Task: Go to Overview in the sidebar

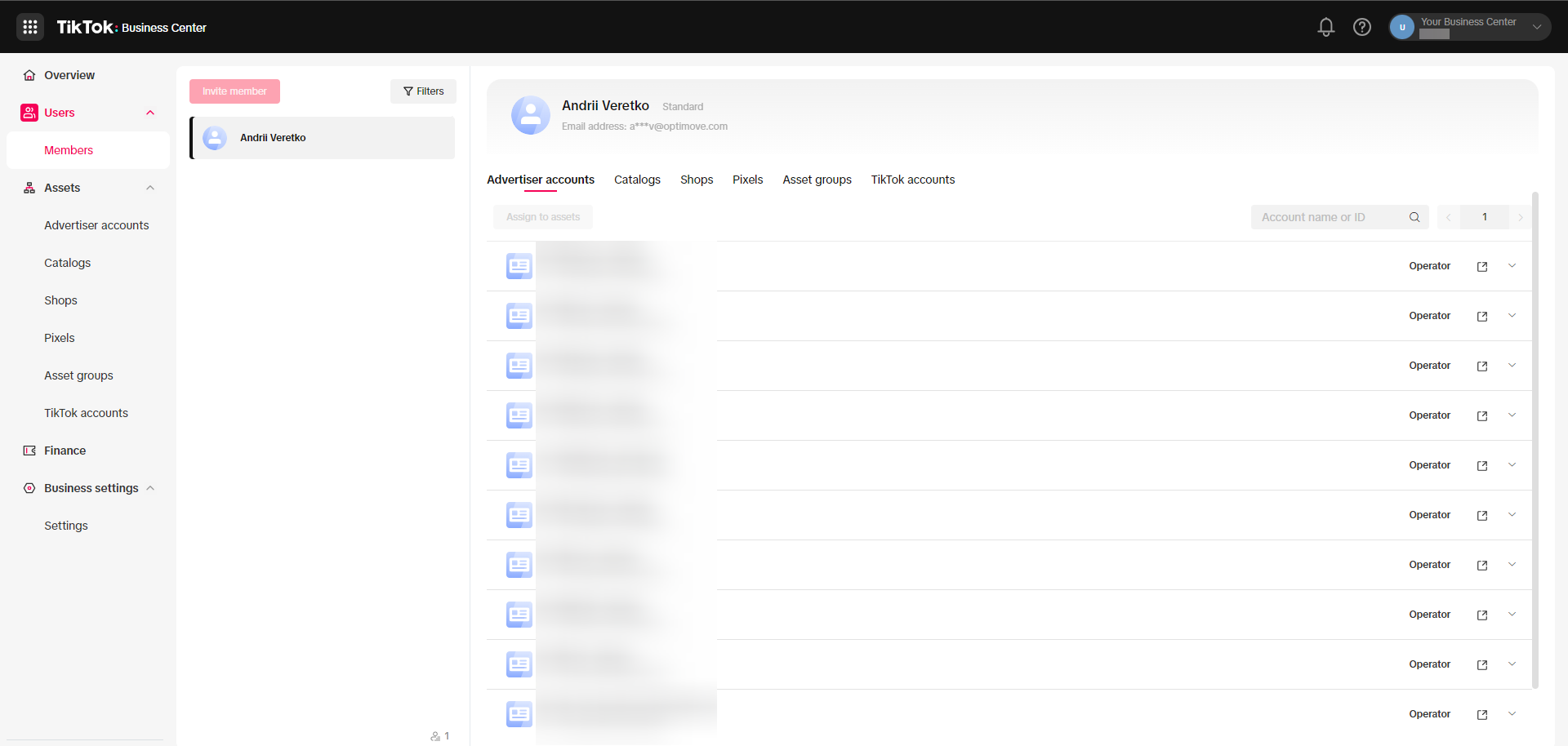Action: (x=69, y=75)
